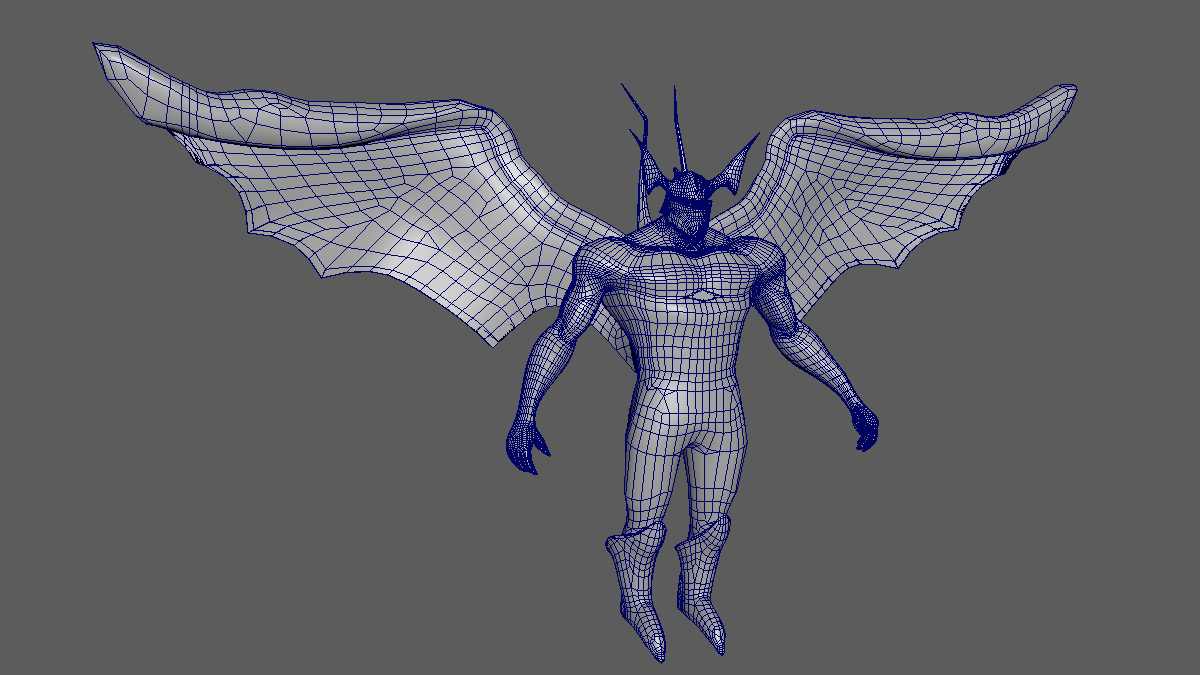Select the clawed hand on the left side
The image size is (1200, 675).
tap(526, 445)
